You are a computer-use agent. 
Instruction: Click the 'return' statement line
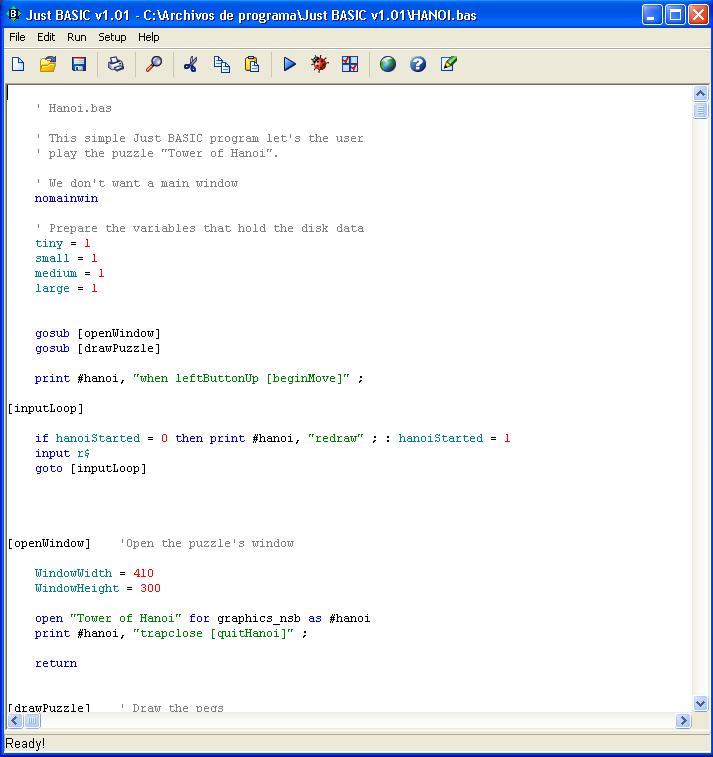pyautogui.click(x=56, y=663)
